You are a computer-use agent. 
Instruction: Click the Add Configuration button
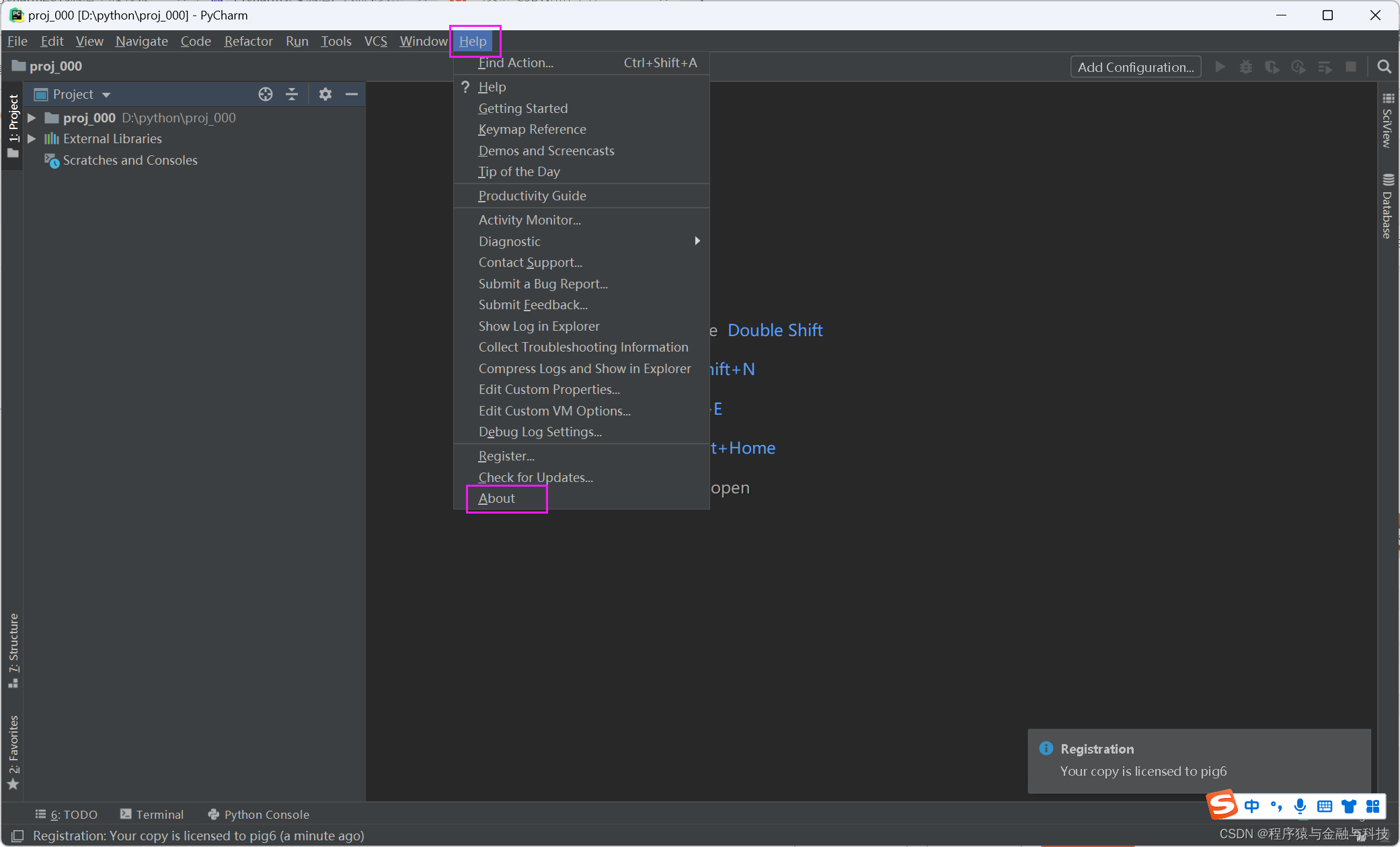coord(1135,67)
